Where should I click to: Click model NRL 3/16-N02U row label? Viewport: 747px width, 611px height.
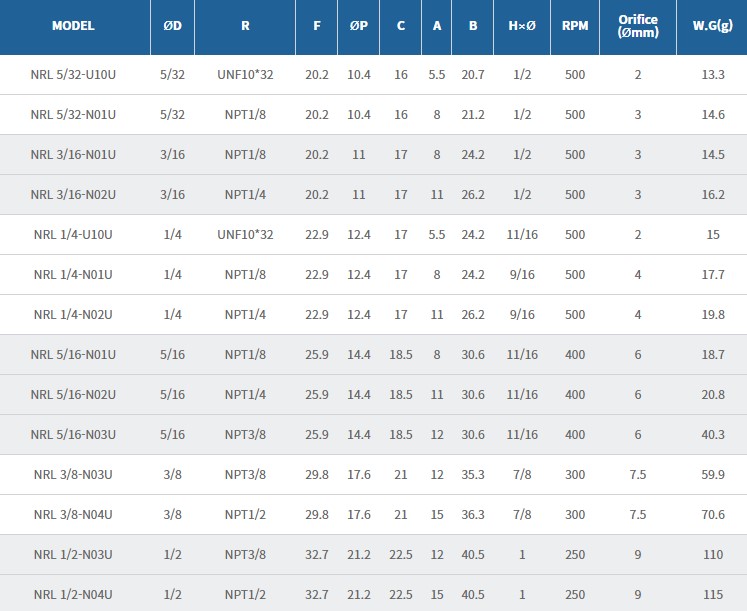(73, 195)
